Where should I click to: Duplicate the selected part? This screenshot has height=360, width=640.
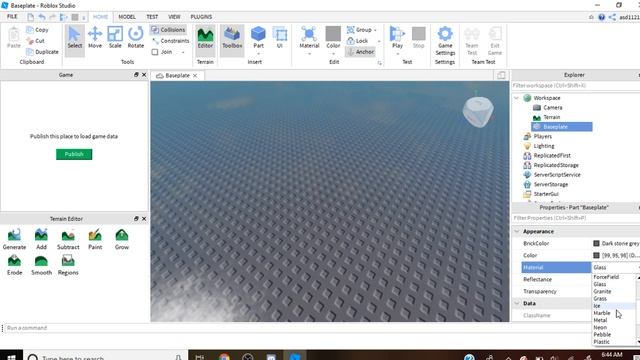[x=42, y=52]
